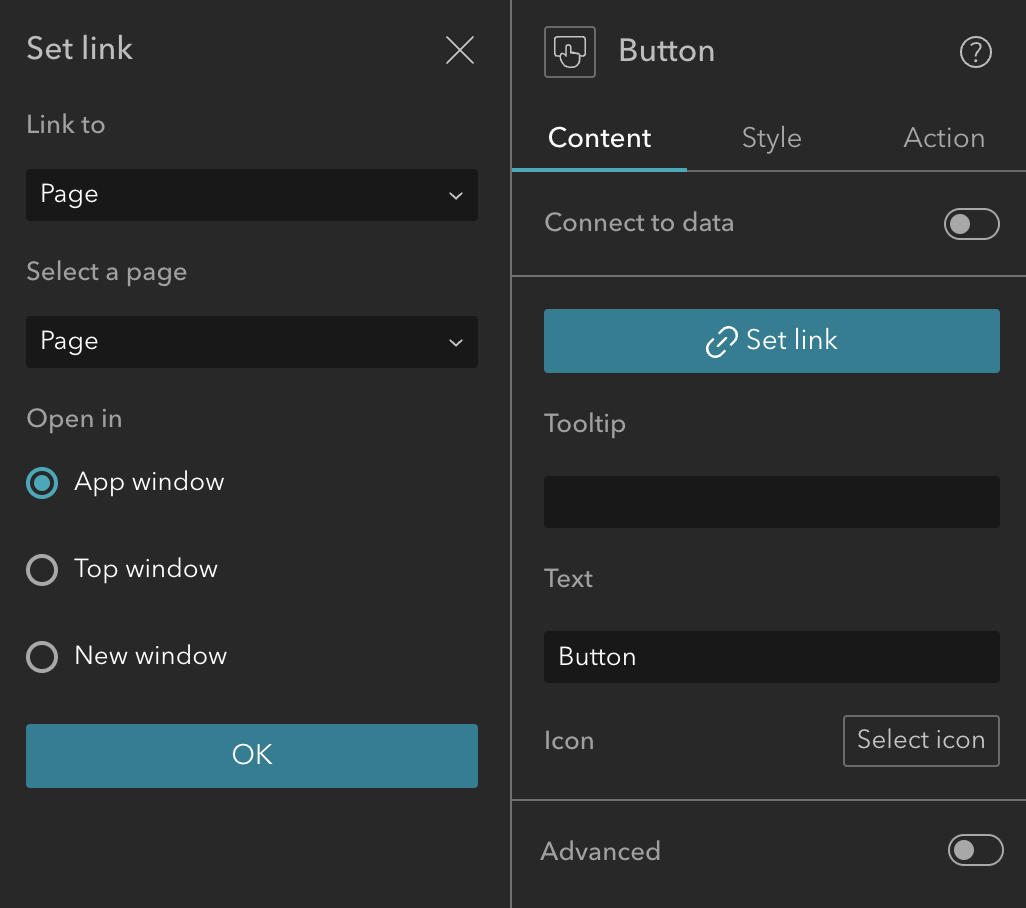
Task: Turn on the Advanced toggle
Action: 975,850
